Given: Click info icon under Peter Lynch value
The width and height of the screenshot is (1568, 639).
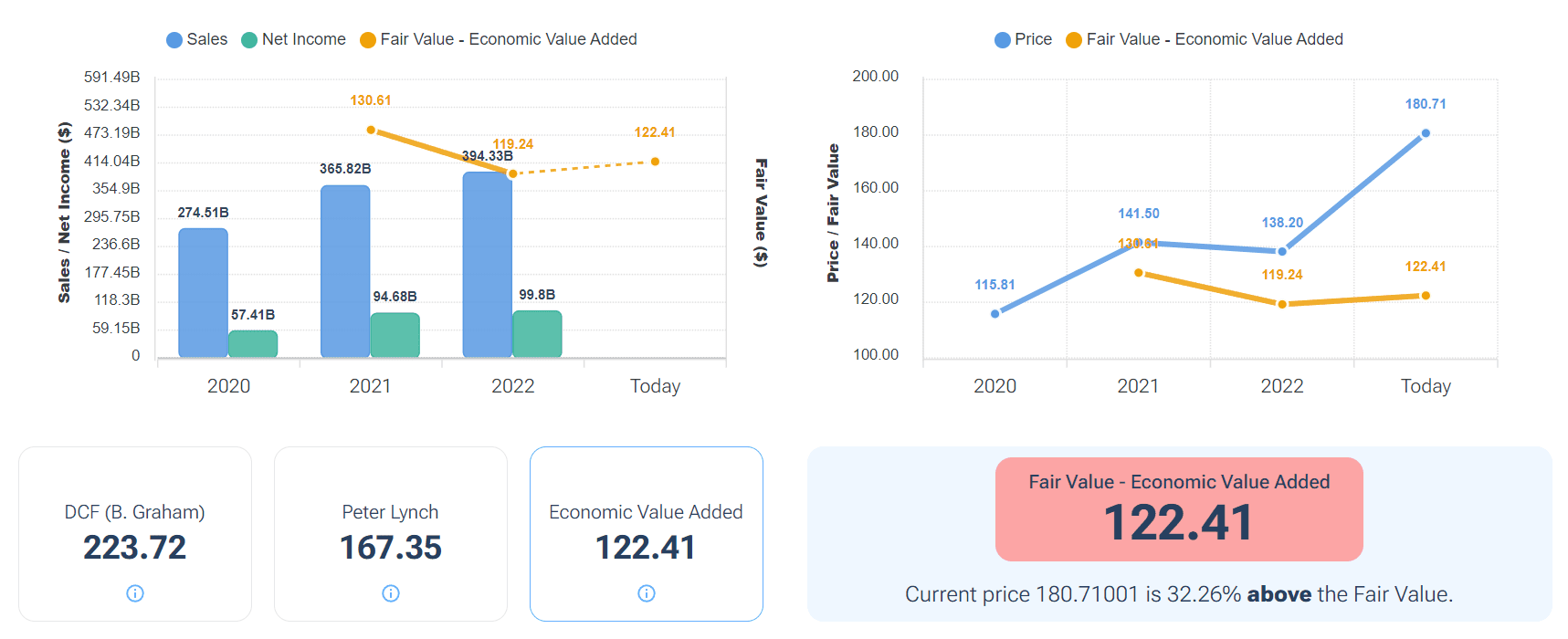Looking at the screenshot, I should (391, 593).
